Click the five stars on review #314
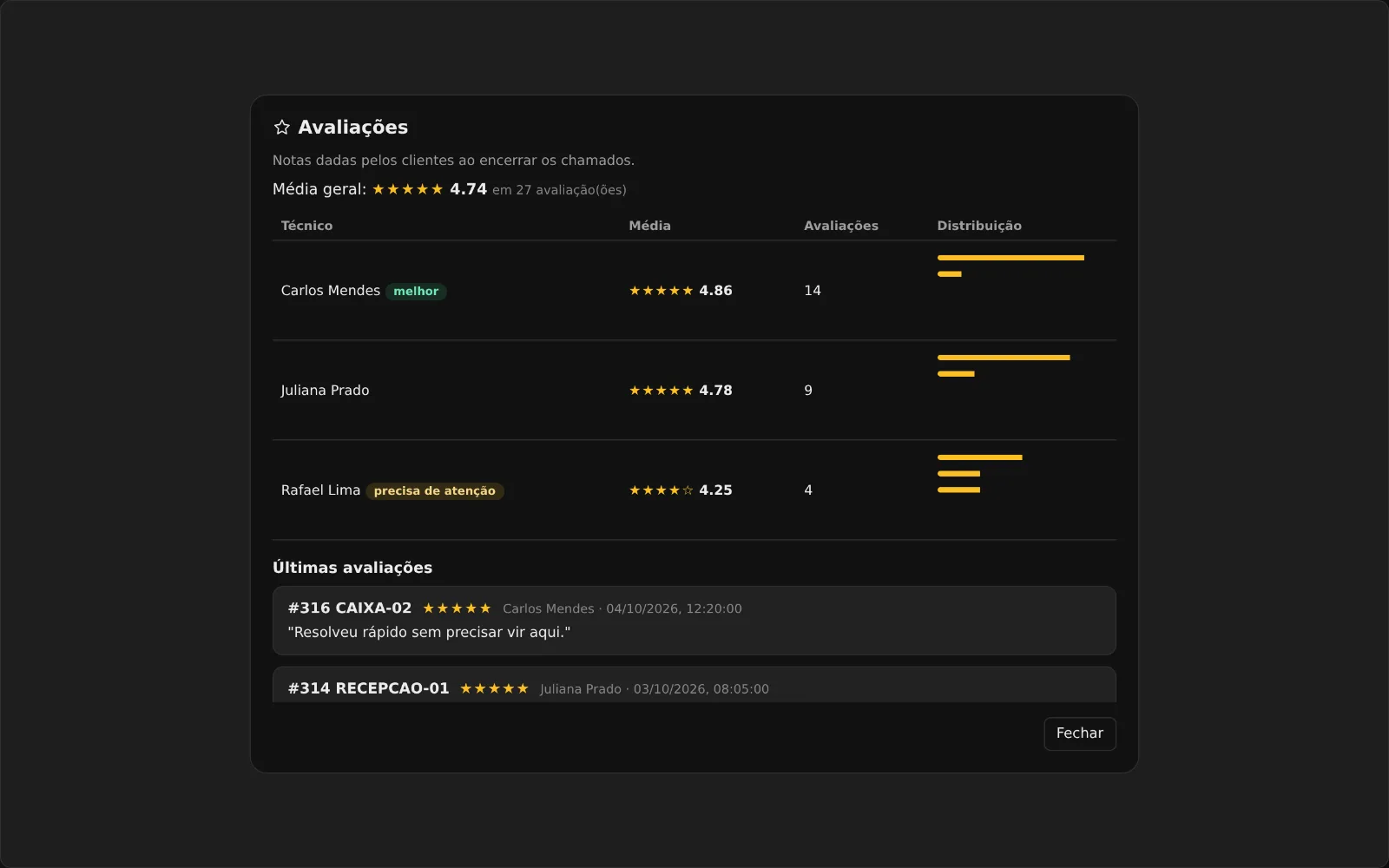 click(494, 688)
